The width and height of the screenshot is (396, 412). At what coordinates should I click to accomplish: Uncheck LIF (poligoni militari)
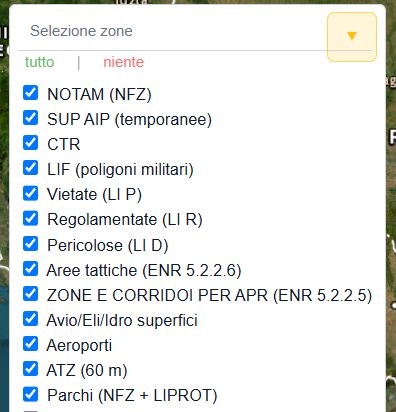tap(30, 168)
